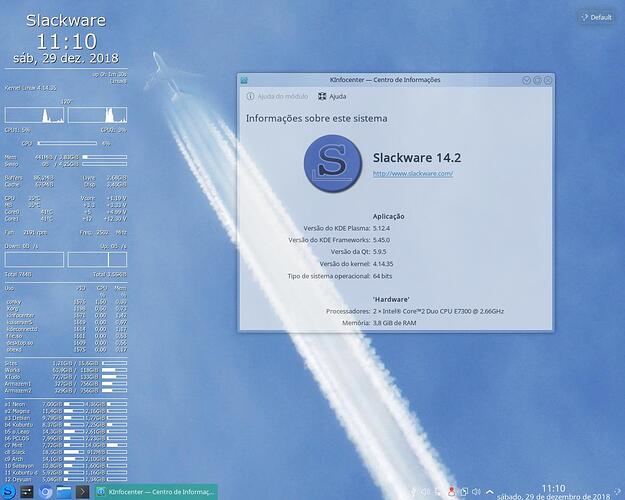Expand hidden system tray icons arrow
625x500 pixels.
pyautogui.click(x=490, y=492)
